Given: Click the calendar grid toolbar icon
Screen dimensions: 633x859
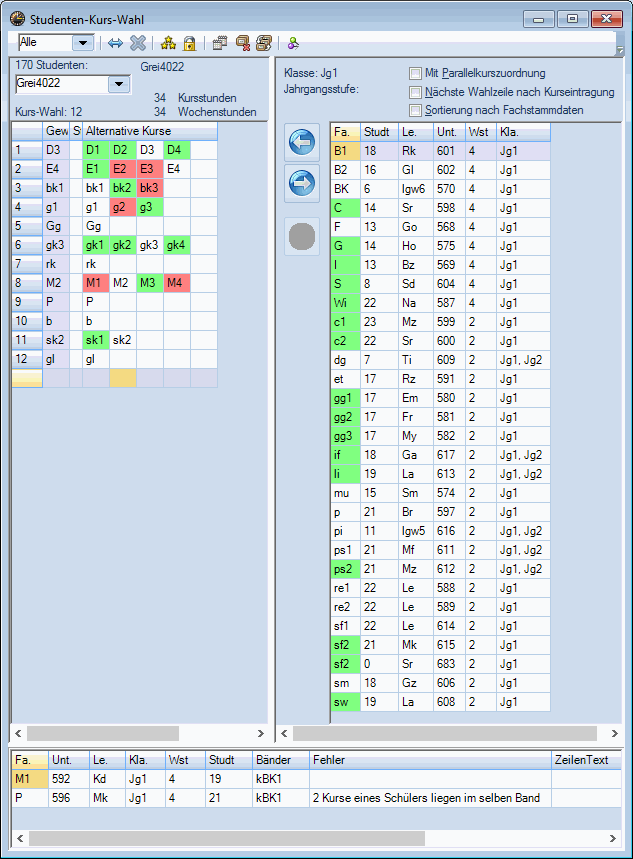Looking at the screenshot, I should tap(219, 43).
